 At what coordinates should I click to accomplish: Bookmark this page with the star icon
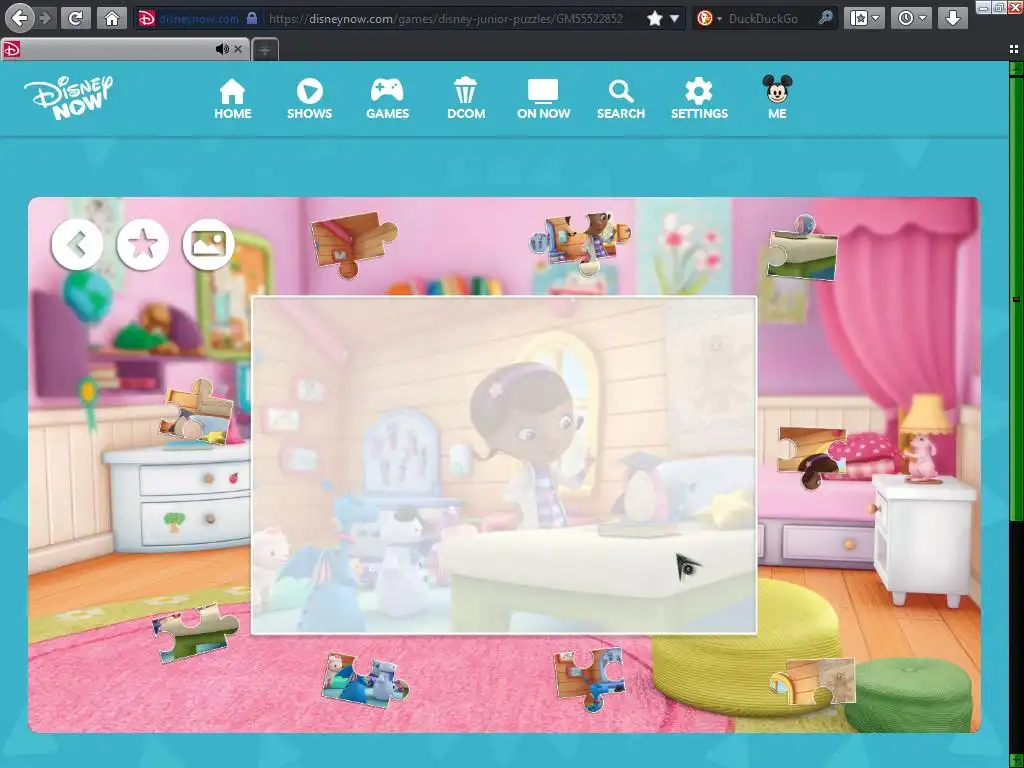coord(654,18)
